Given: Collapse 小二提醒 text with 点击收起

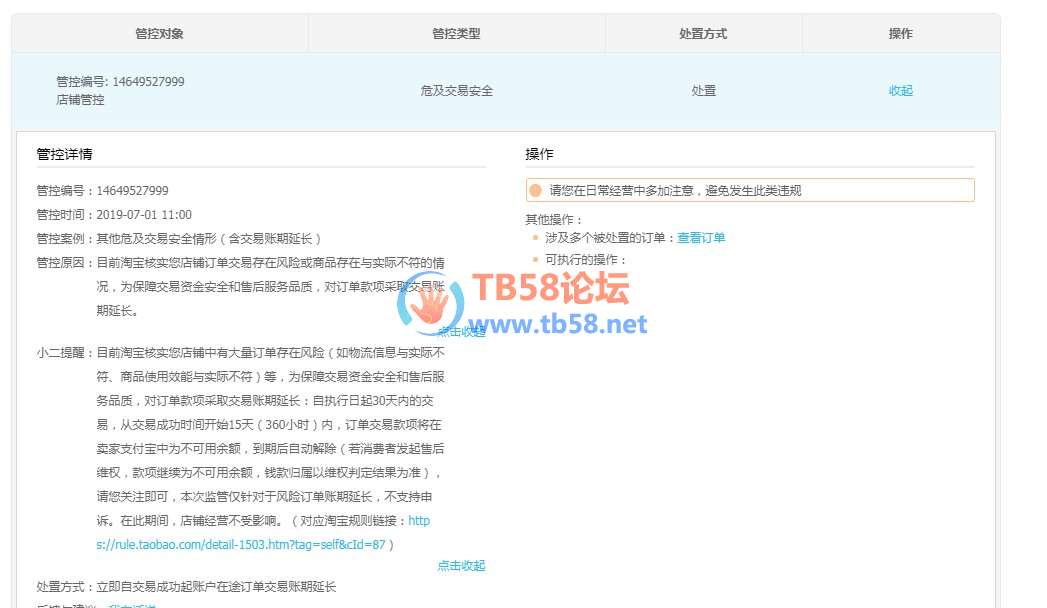Looking at the screenshot, I should [x=461, y=565].
